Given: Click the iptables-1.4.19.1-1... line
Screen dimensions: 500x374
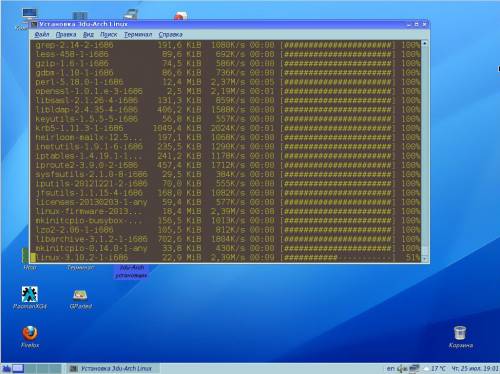Looking at the screenshot, I should pos(227,156).
